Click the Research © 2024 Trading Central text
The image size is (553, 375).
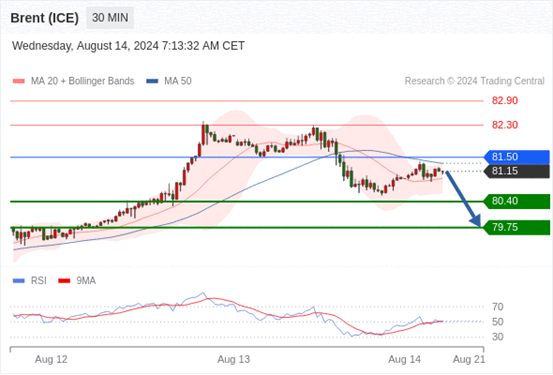click(474, 81)
